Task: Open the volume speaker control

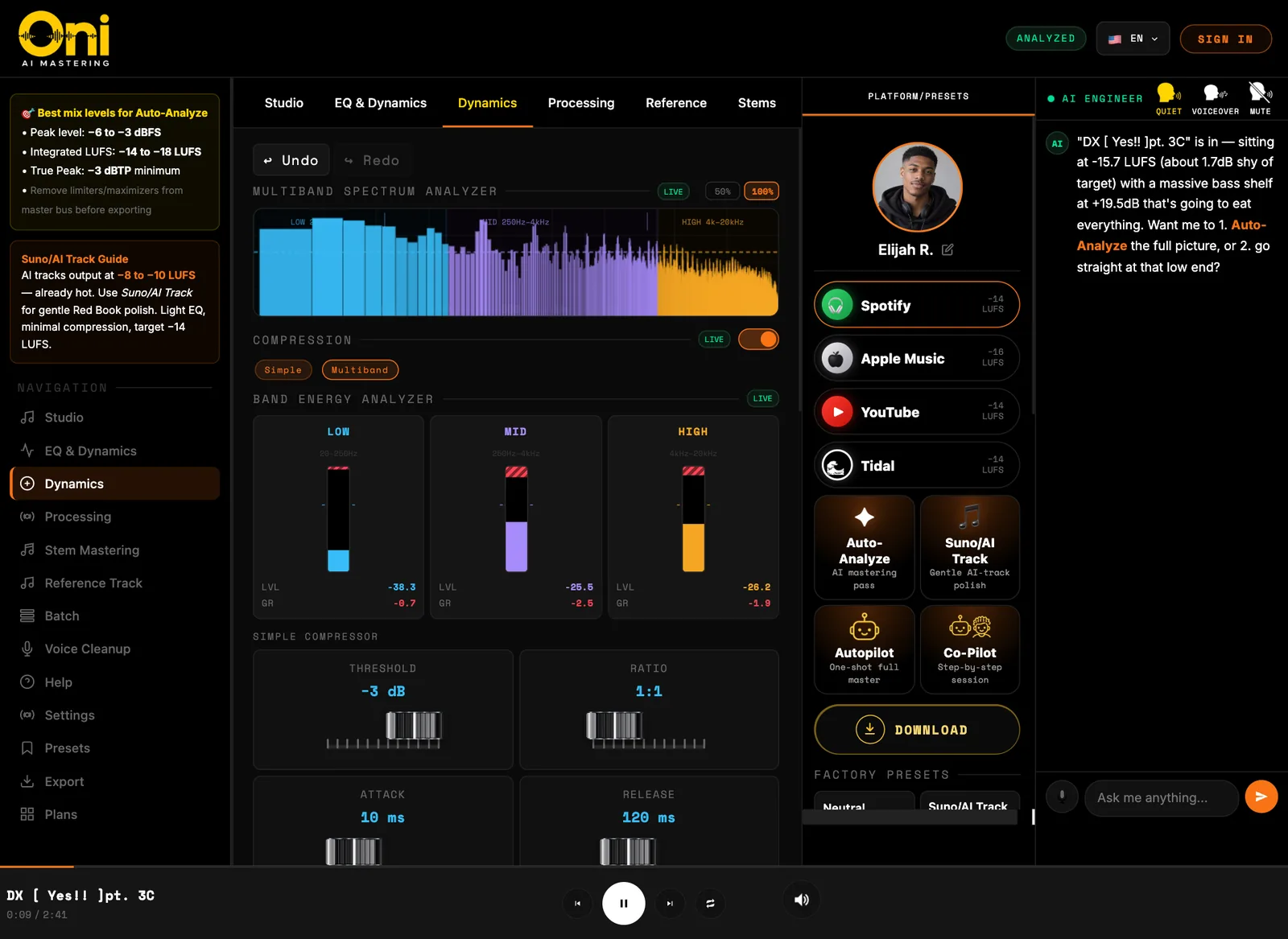Action: [x=801, y=900]
